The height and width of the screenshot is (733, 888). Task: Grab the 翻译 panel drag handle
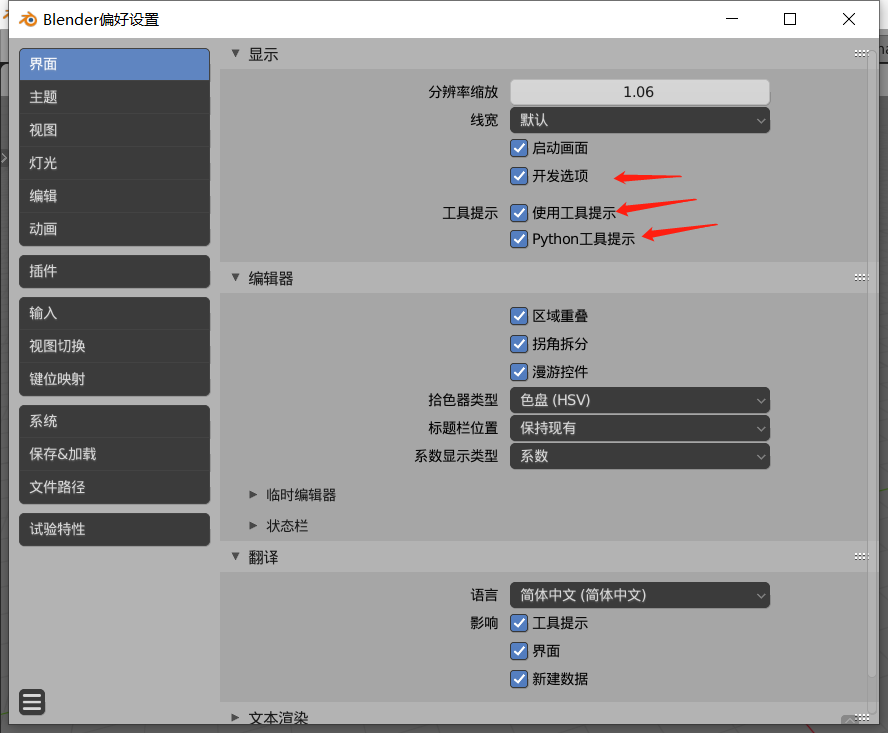[861, 557]
